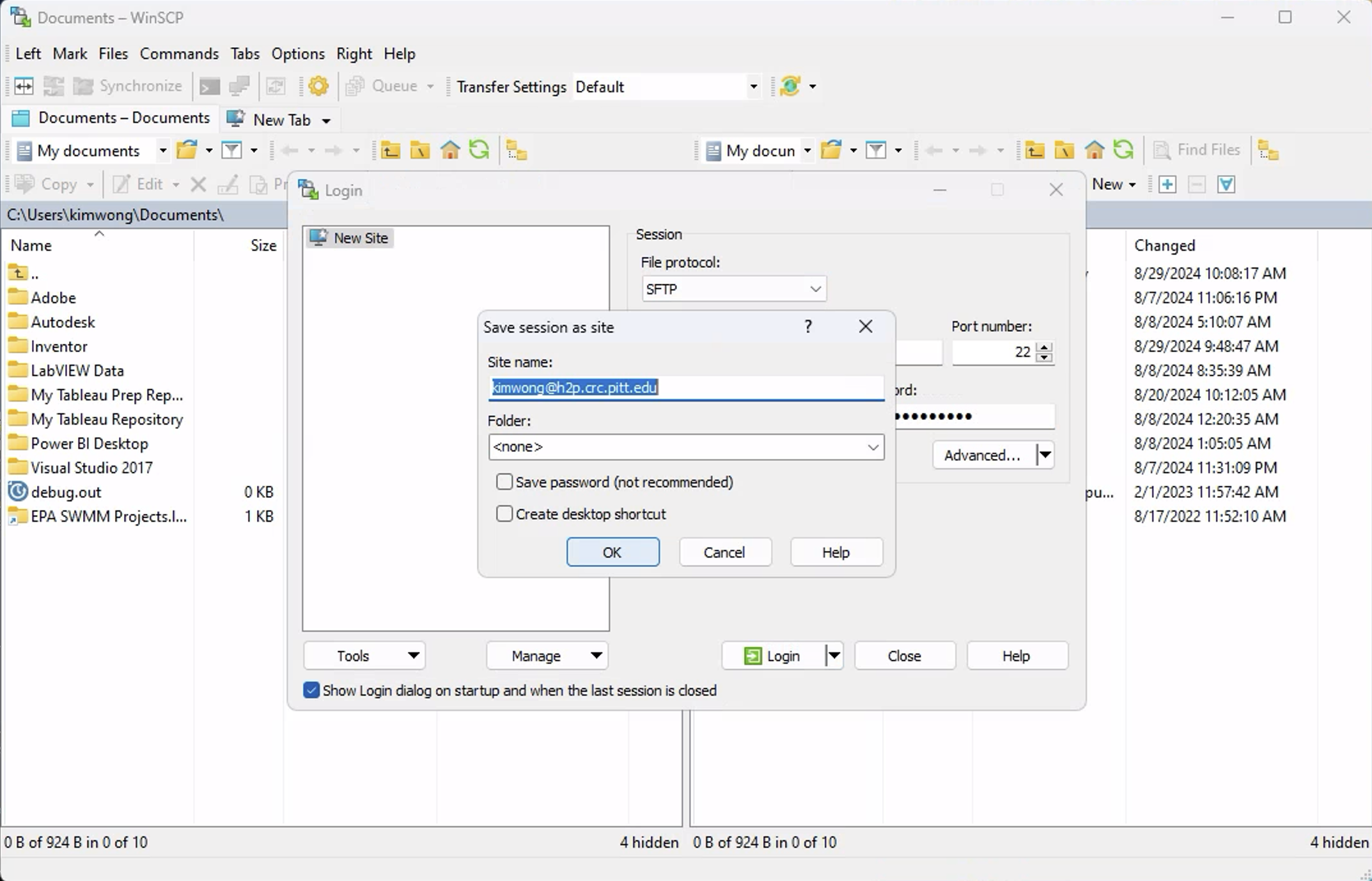Click the Advanced button in Session panel
The height and width of the screenshot is (881, 1372).
coord(982,455)
